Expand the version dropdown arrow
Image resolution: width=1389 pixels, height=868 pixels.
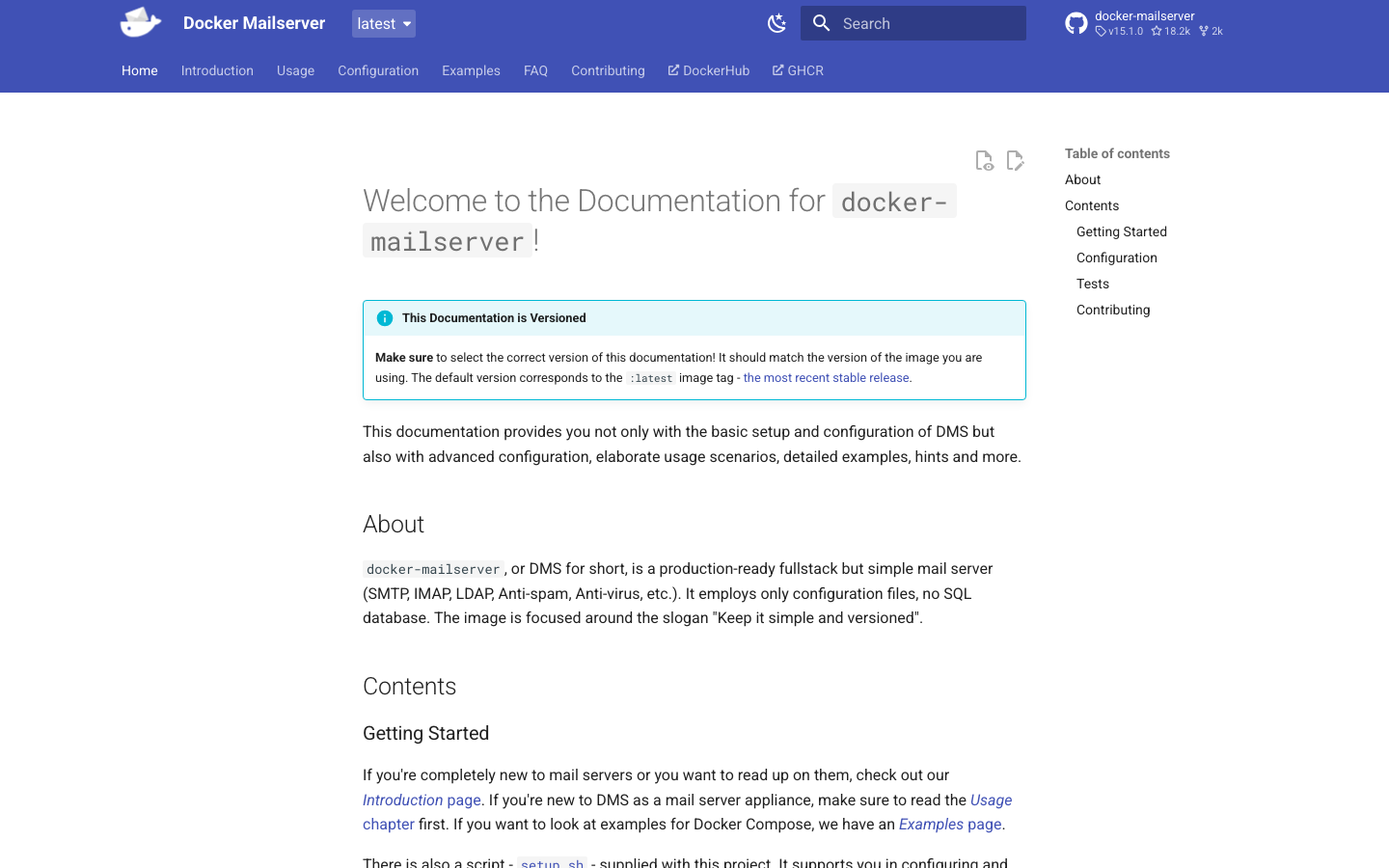pos(404,22)
